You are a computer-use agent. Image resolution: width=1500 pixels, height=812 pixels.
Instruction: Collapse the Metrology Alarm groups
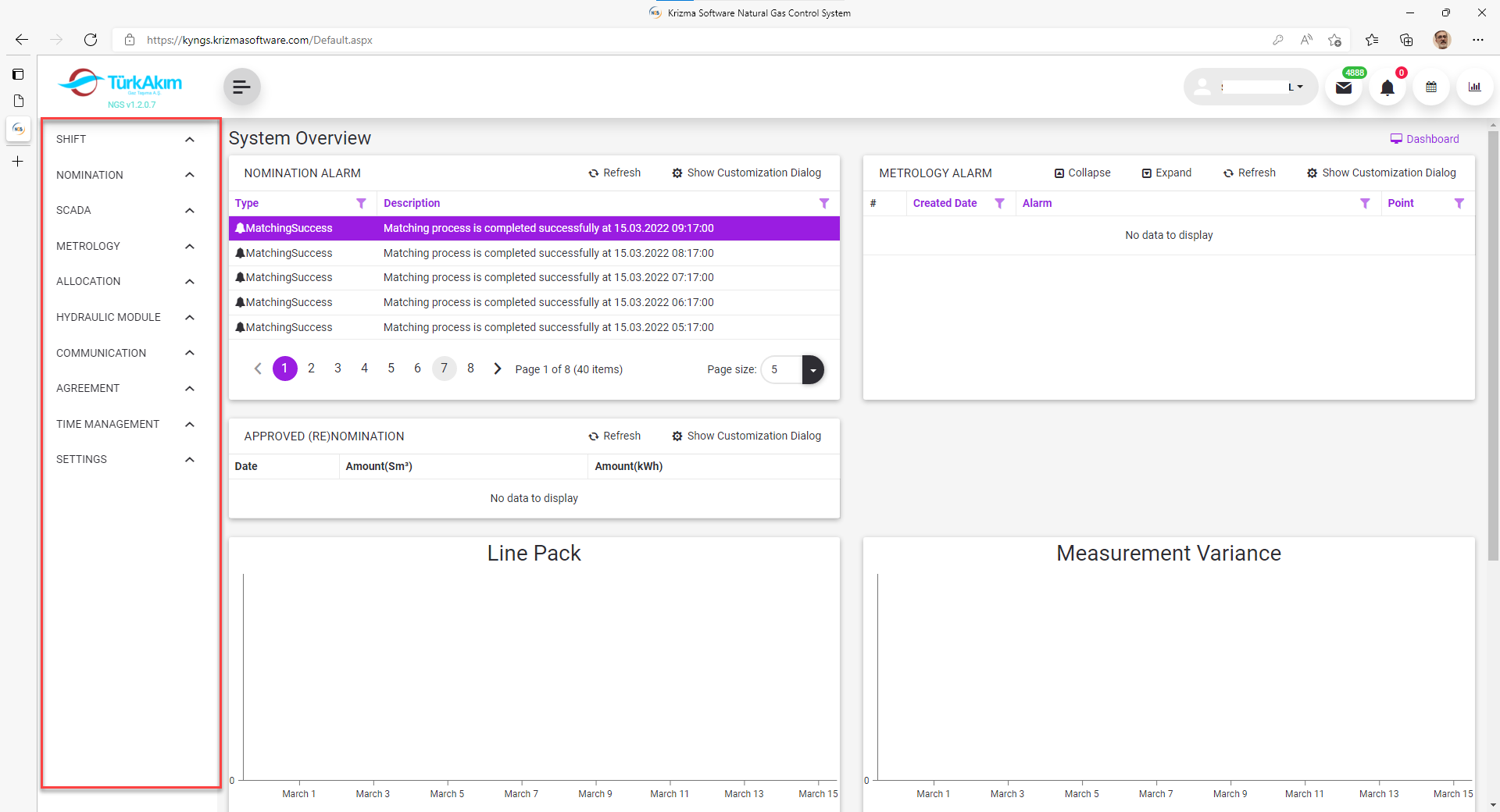[x=1082, y=173]
